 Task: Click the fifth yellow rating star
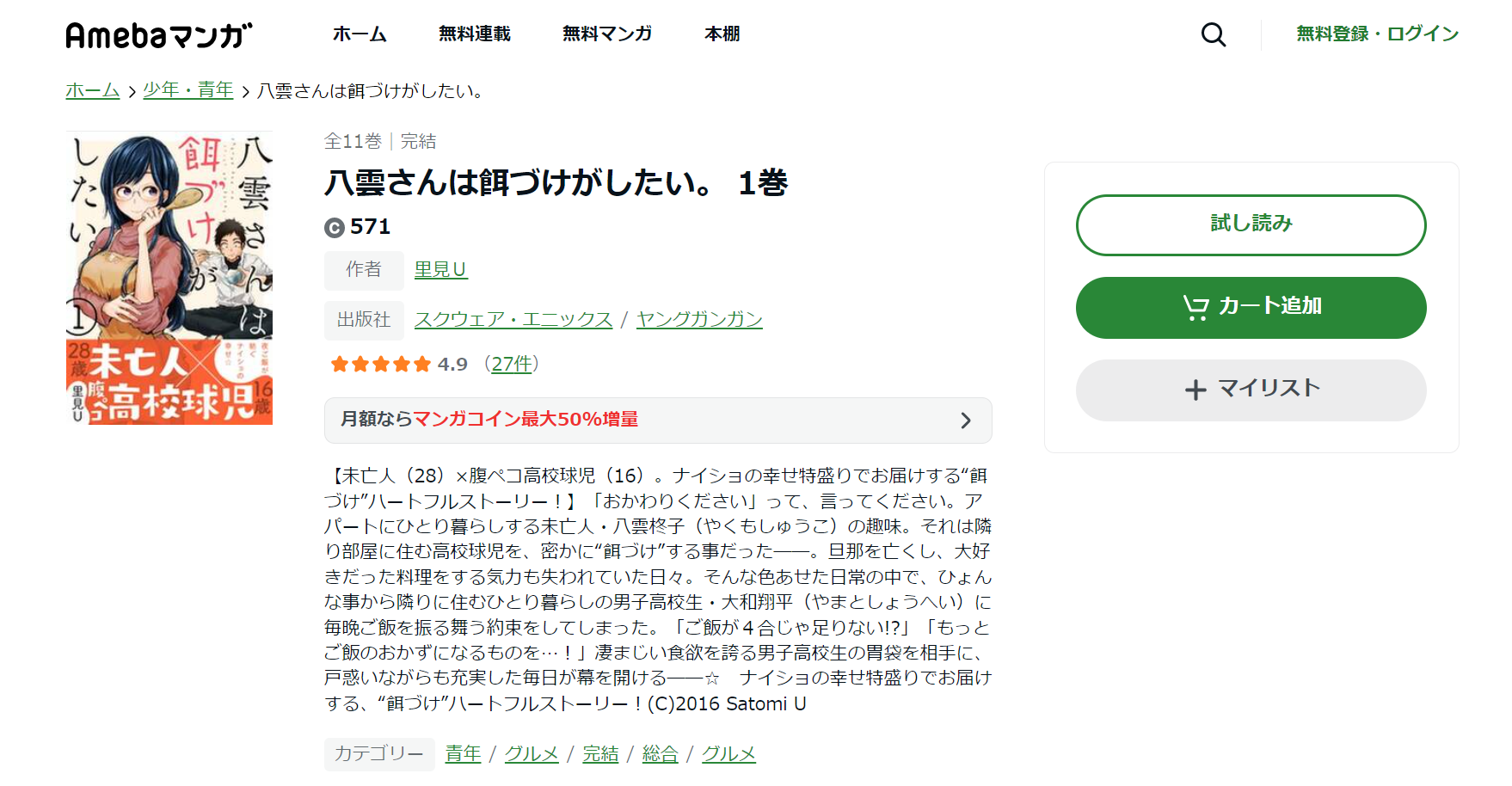point(422,364)
